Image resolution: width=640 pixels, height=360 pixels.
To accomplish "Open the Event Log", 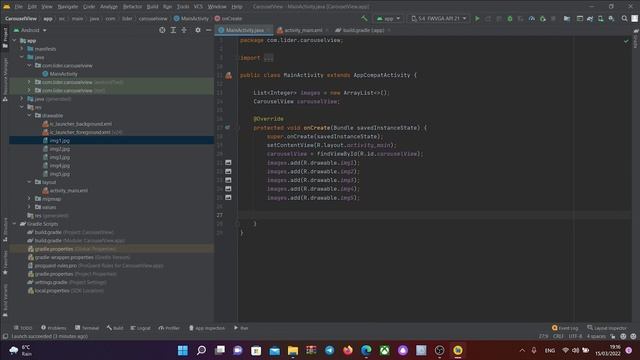I will pos(565,328).
